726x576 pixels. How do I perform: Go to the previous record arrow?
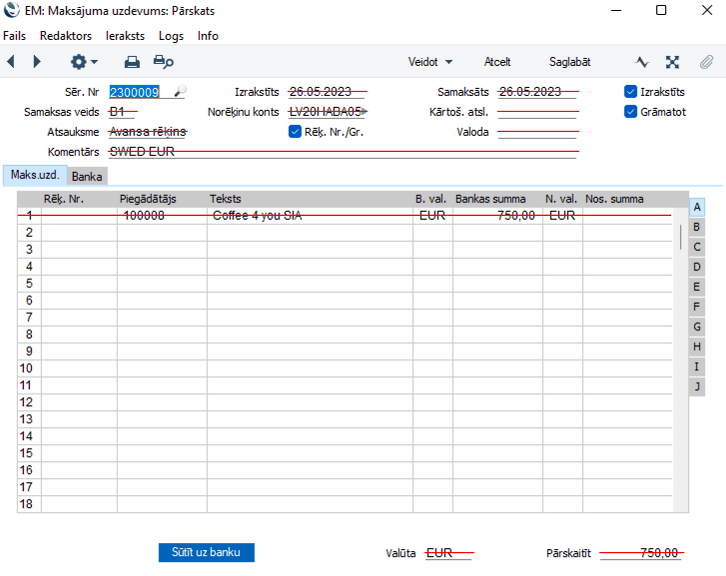coord(11,62)
